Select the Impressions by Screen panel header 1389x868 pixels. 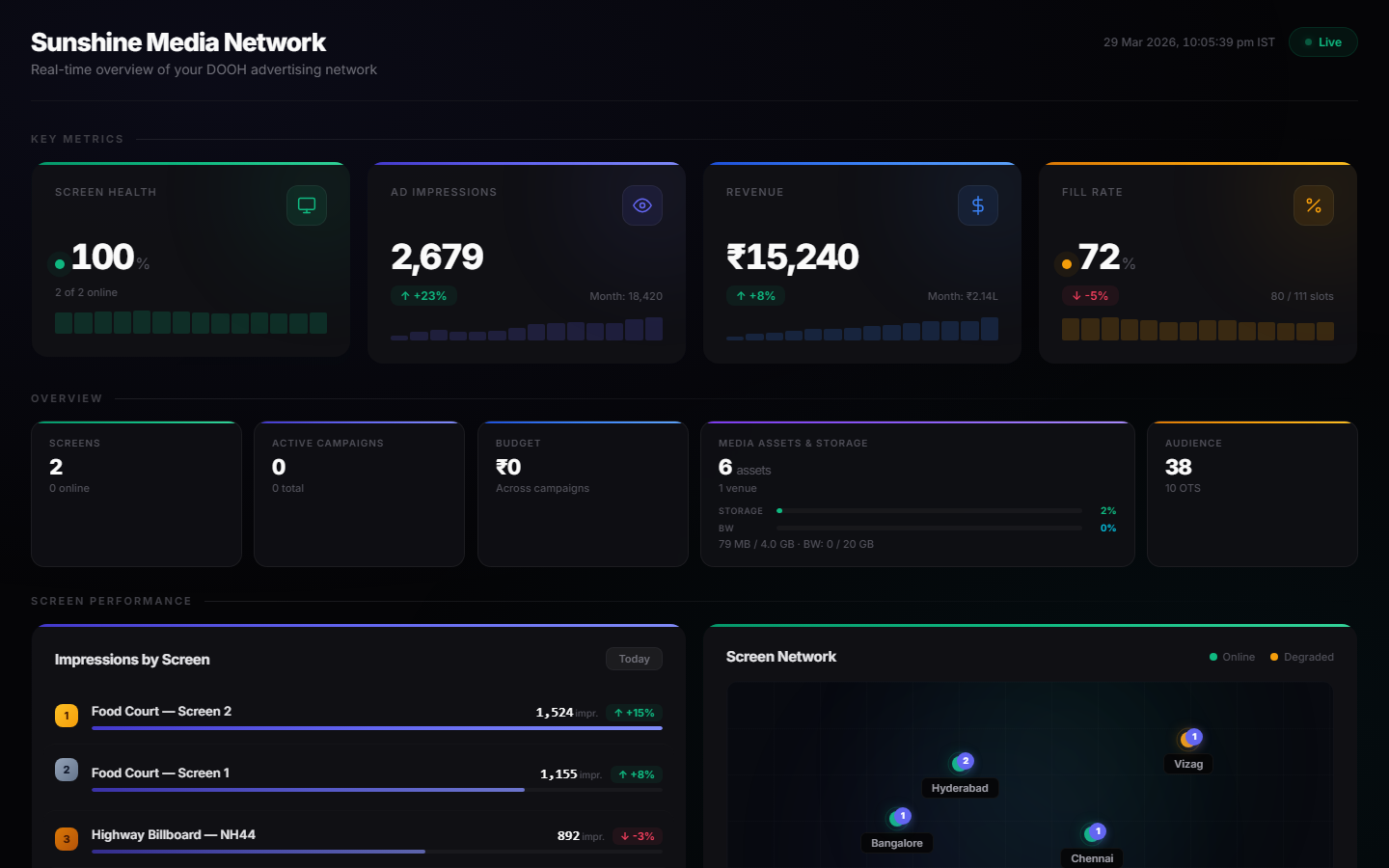pos(133,659)
